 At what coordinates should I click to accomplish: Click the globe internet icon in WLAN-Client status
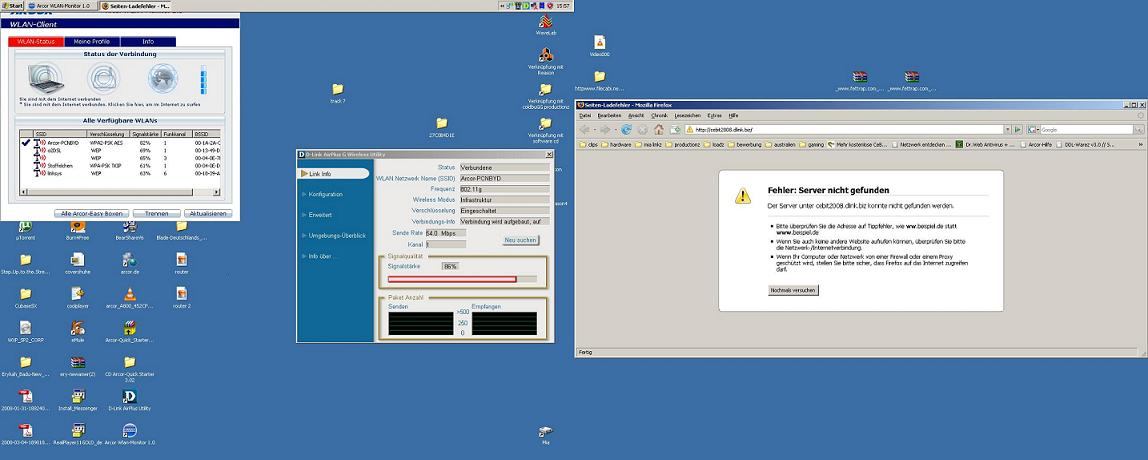pos(163,77)
